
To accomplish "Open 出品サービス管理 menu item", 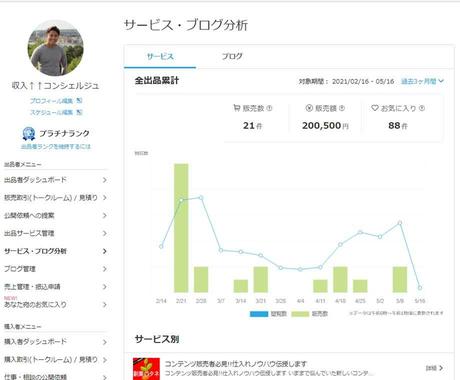I will (29, 233).
